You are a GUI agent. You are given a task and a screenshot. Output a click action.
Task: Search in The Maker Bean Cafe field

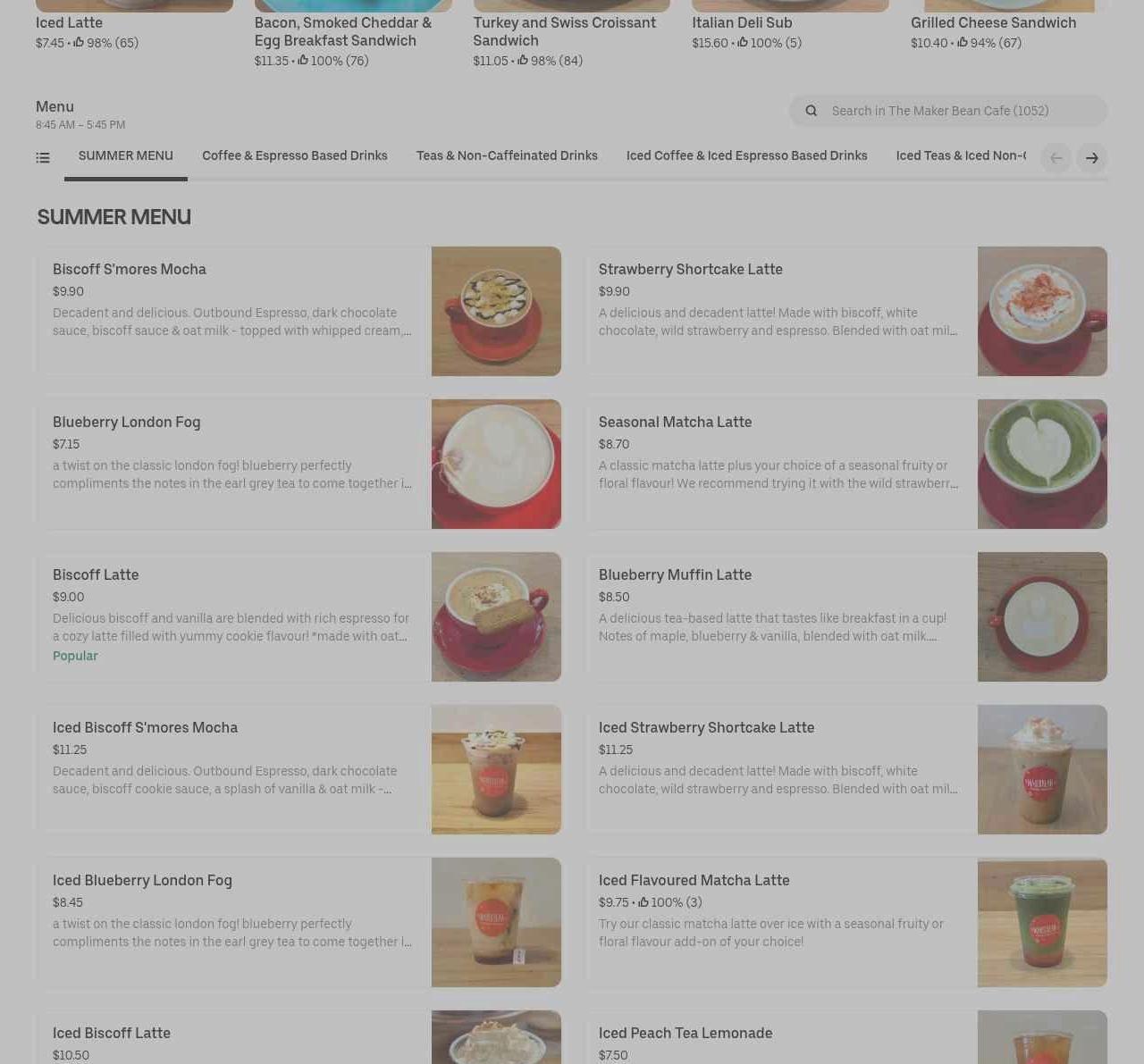[948, 111]
